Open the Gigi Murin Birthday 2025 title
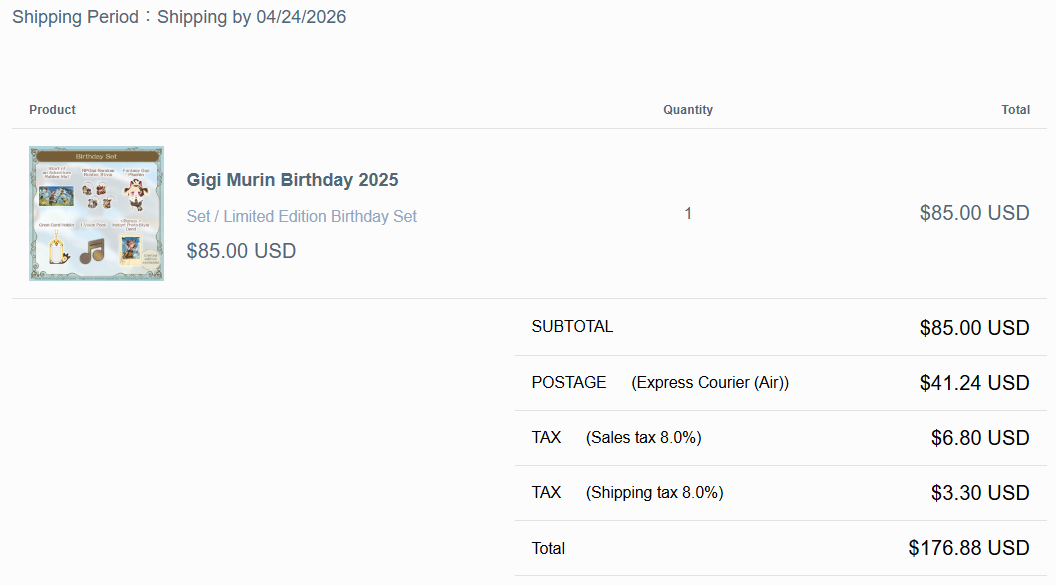This screenshot has height=585, width=1056. click(x=292, y=180)
